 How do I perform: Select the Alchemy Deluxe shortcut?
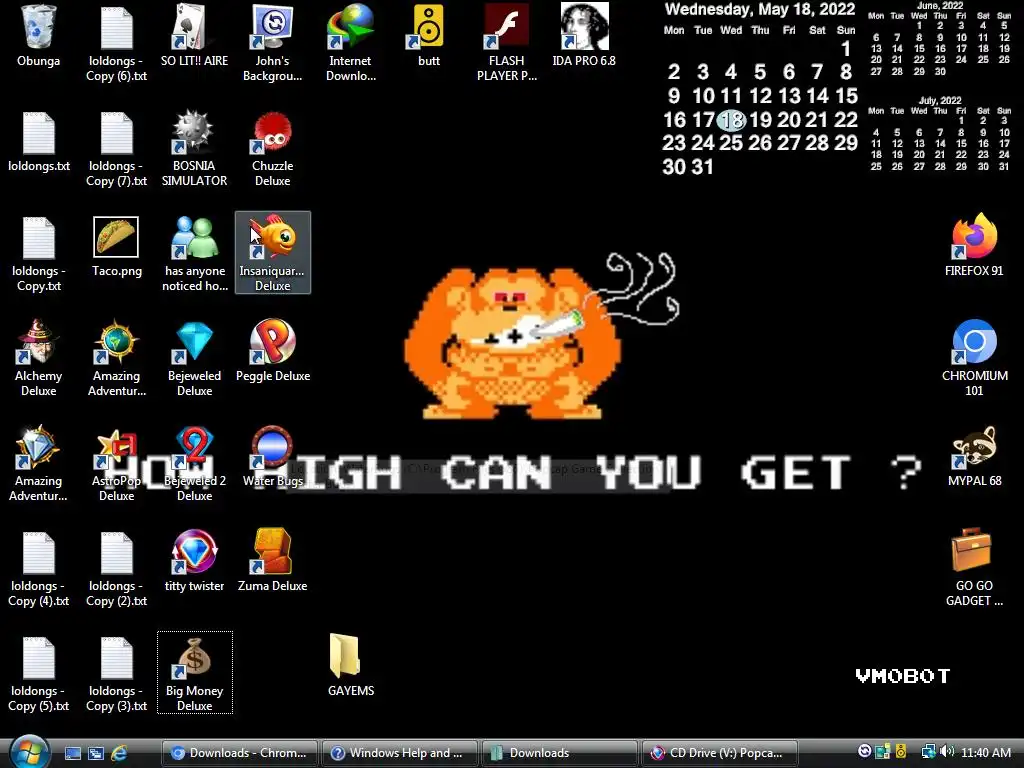[39, 359]
